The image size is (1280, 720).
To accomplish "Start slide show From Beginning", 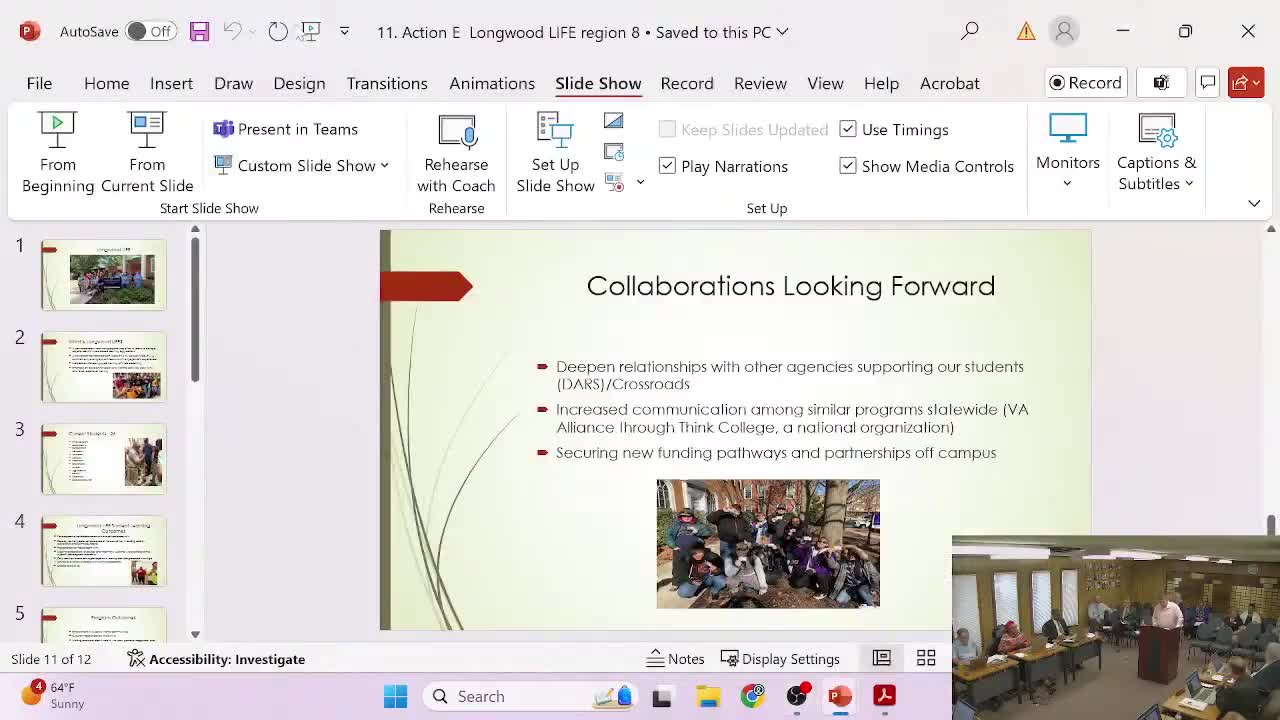I will (58, 152).
